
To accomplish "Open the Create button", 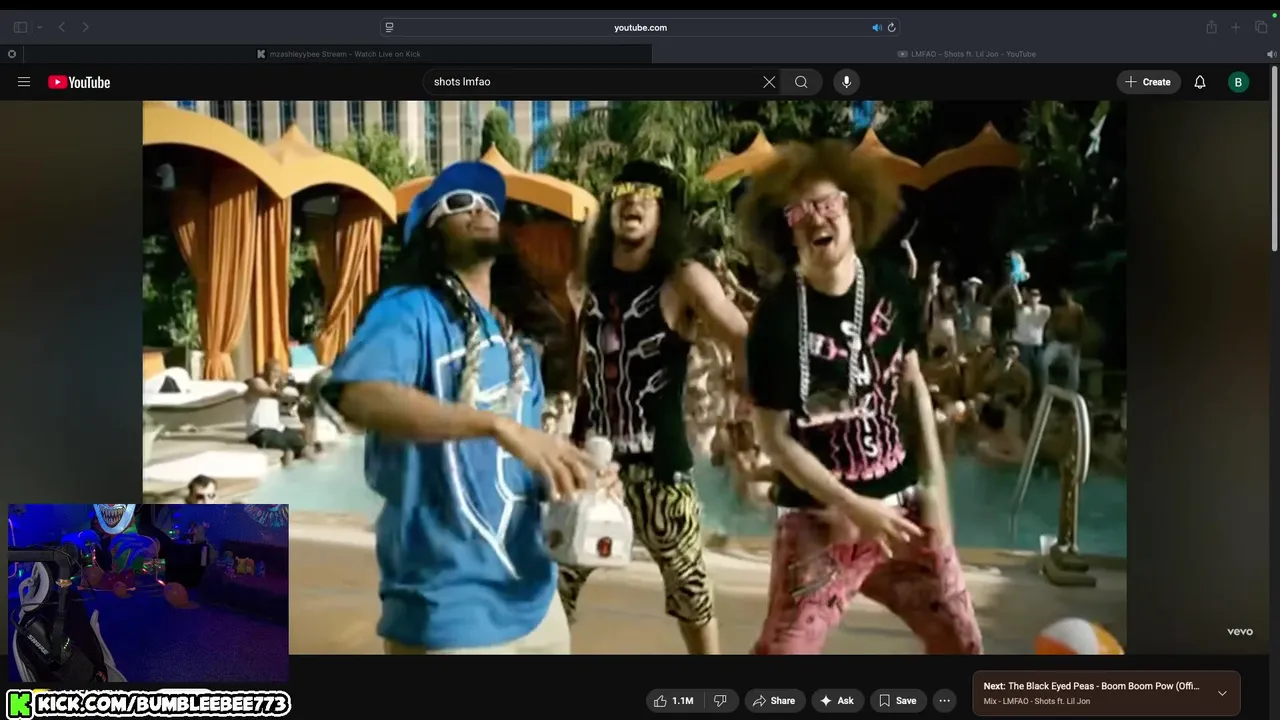I will pos(1148,82).
